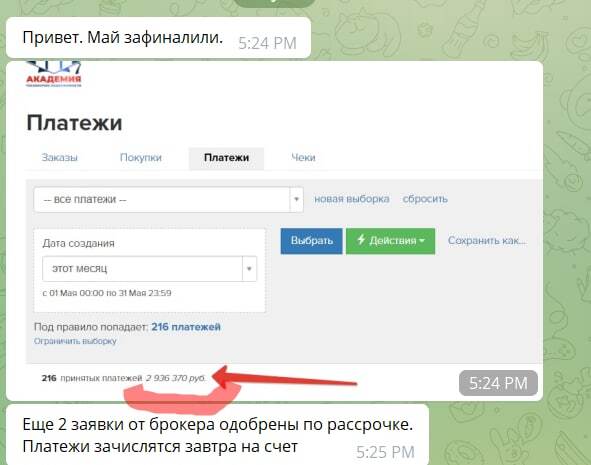The height and width of the screenshot is (465, 591).
Task: Open the «216 платежей» link
Action: point(186,327)
